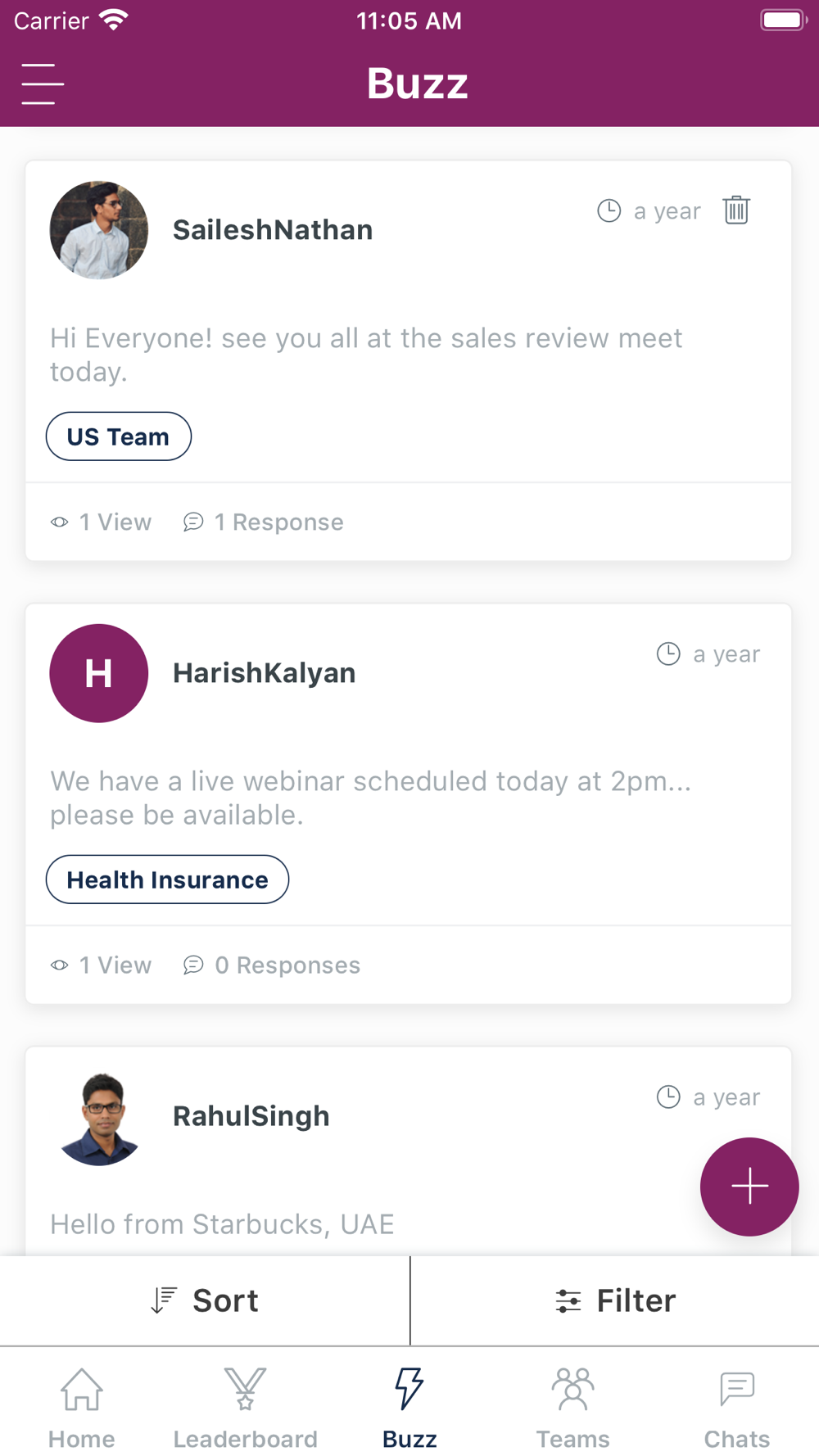Screen dimensions: 819x1456
Task: Open RahulSingh's profile picture
Action: pyautogui.click(x=99, y=1117)
